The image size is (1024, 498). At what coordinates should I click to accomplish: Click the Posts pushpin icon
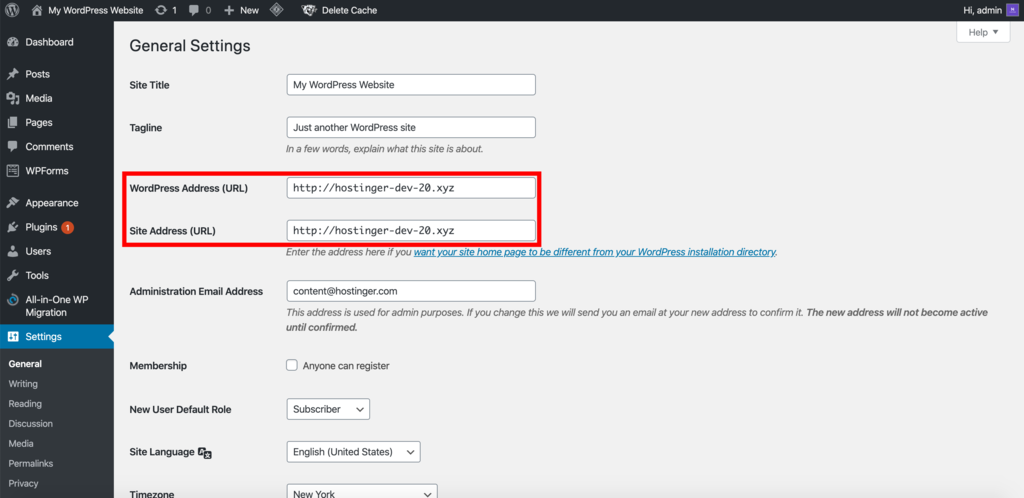click(12, 74)
